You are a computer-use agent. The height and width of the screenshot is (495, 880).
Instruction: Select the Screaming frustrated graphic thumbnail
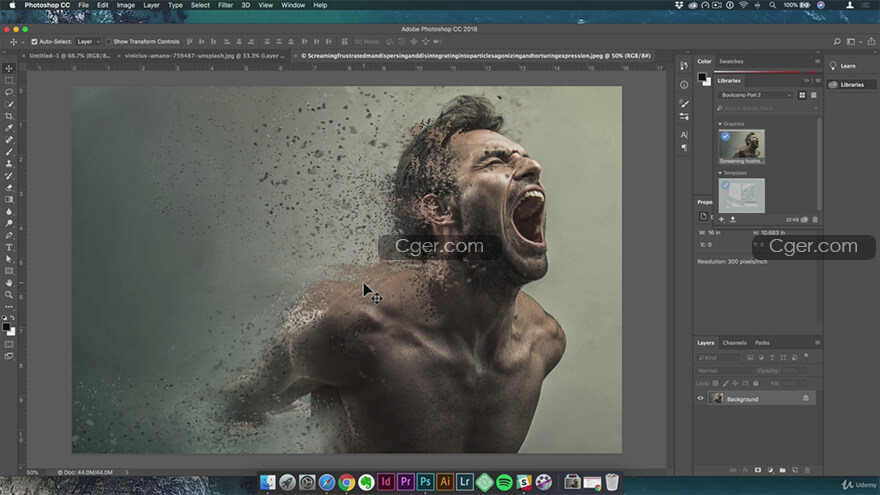click(x=741, y=145)
